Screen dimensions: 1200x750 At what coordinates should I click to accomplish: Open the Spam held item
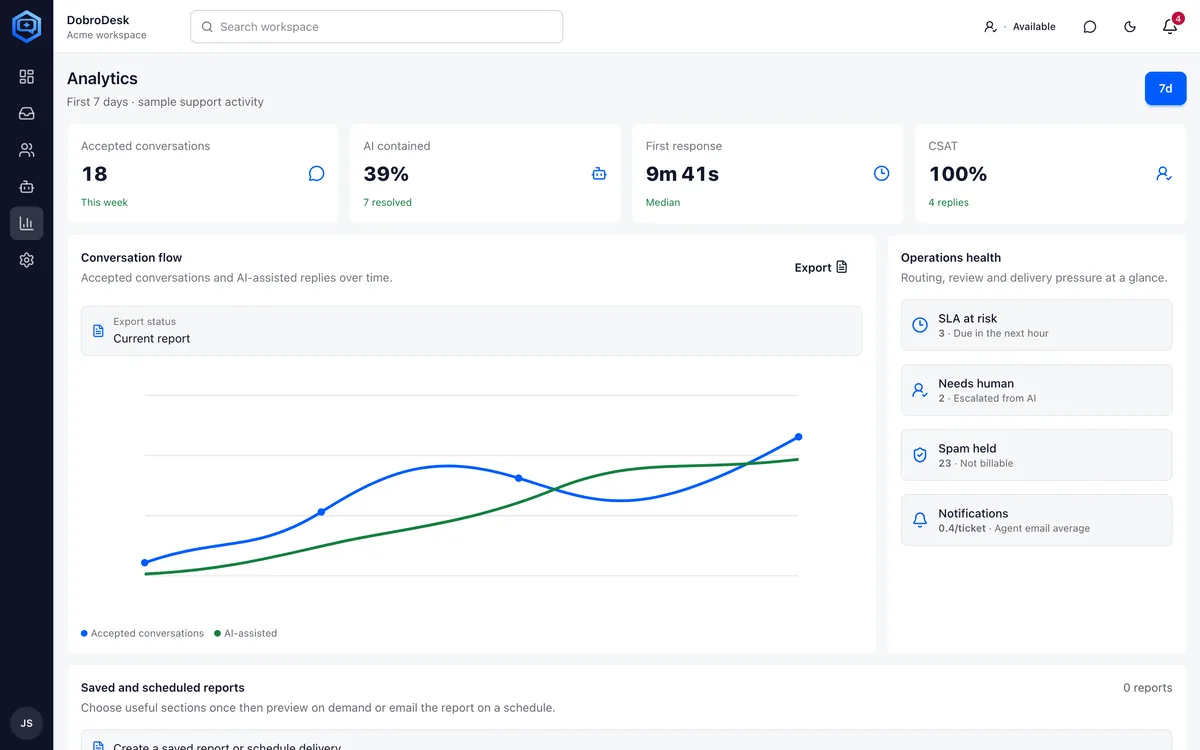[x=1036, y=455]
